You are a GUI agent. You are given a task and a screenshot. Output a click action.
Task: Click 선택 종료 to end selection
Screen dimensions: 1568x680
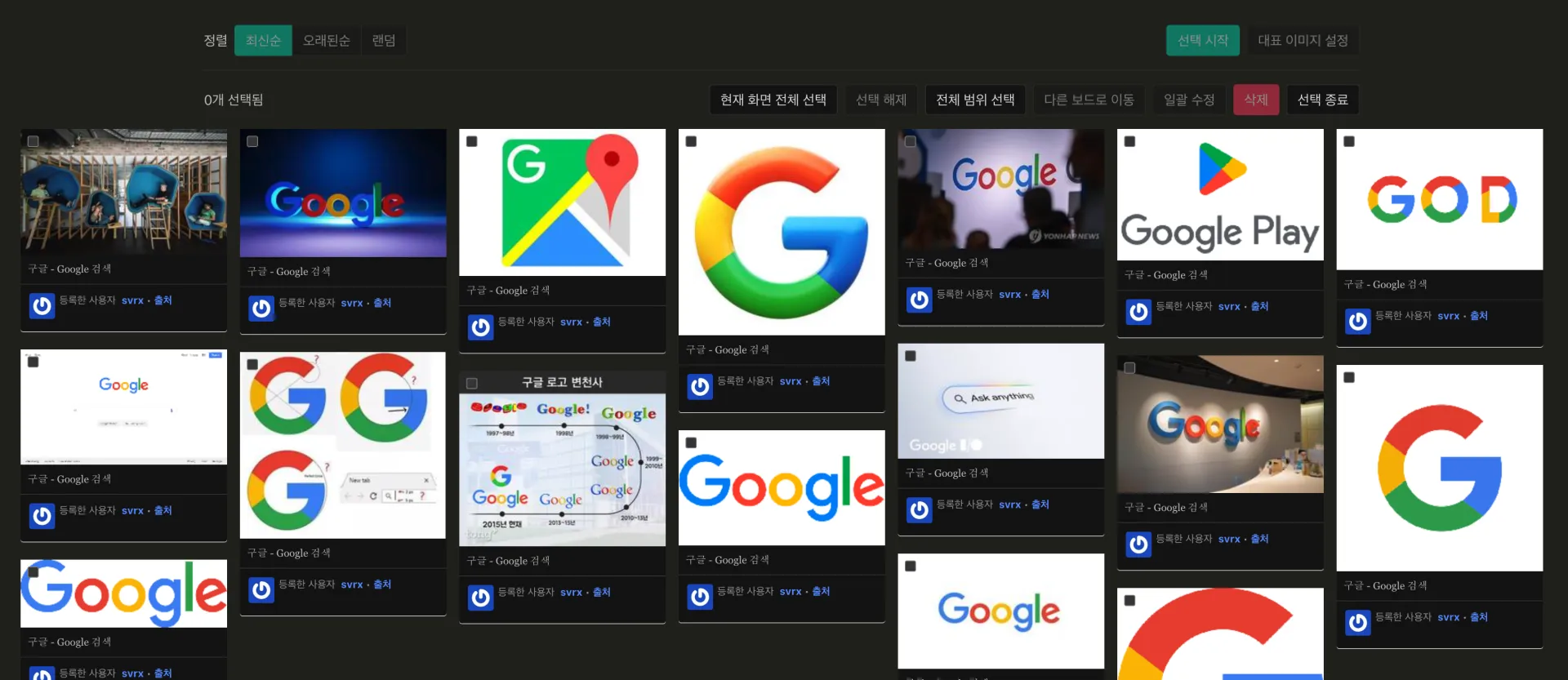1323,100
